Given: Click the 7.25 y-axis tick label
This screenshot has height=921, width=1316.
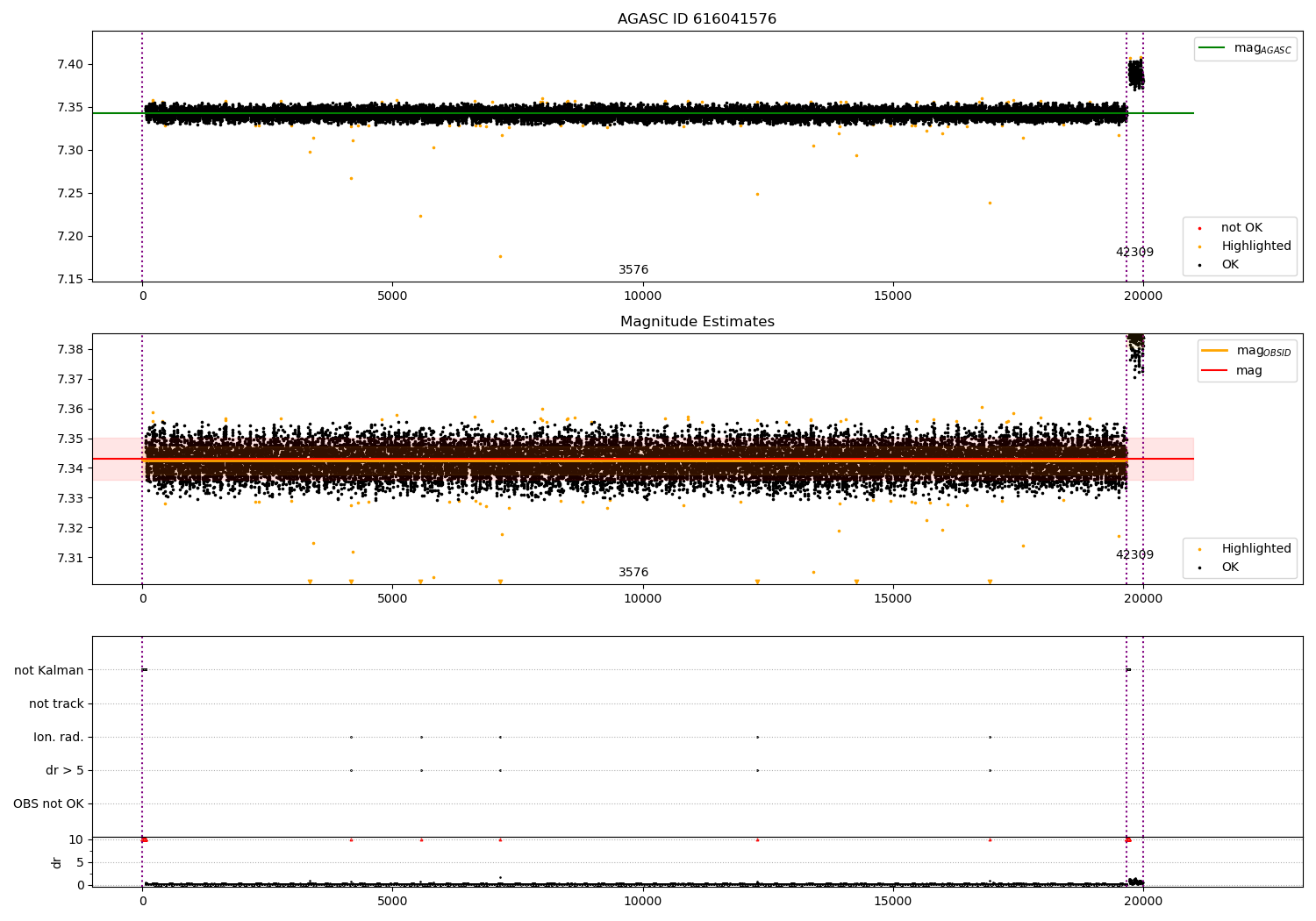Looking at the screenshot, I should pos(71,194).
